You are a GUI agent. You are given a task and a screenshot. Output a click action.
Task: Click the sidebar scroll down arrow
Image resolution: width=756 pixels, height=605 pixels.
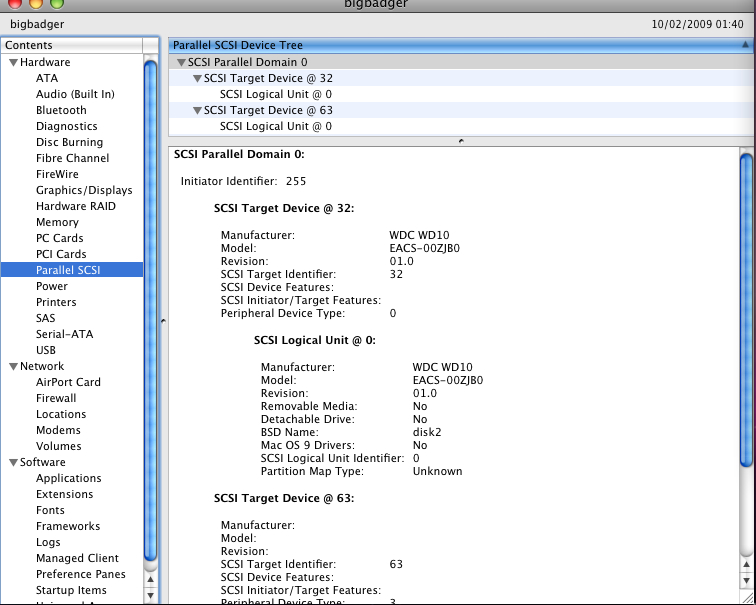click(x=150, y=595)
